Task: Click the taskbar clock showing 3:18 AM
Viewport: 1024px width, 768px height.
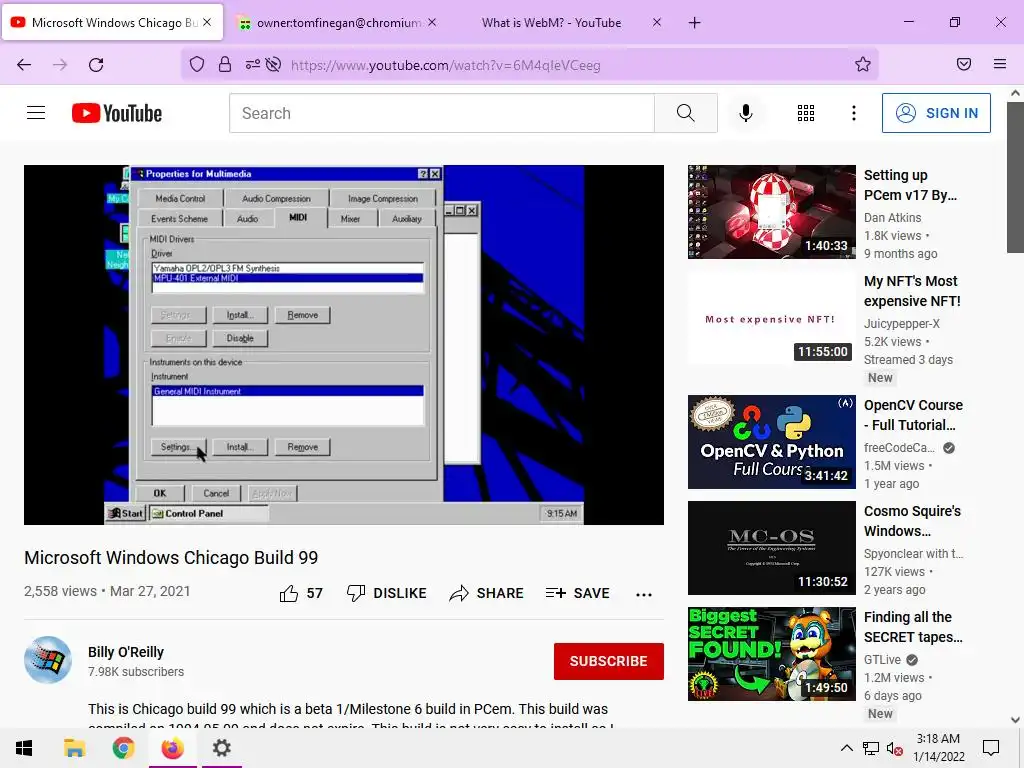Action: [x=938, y=748]
